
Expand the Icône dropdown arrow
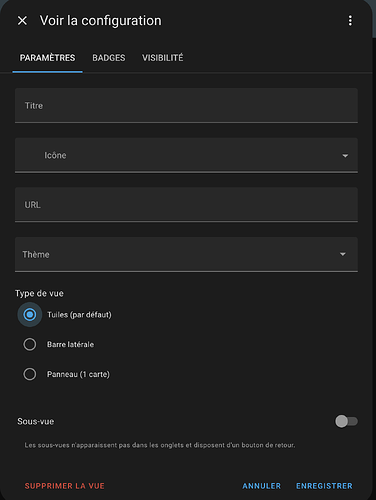click(345, 156)
